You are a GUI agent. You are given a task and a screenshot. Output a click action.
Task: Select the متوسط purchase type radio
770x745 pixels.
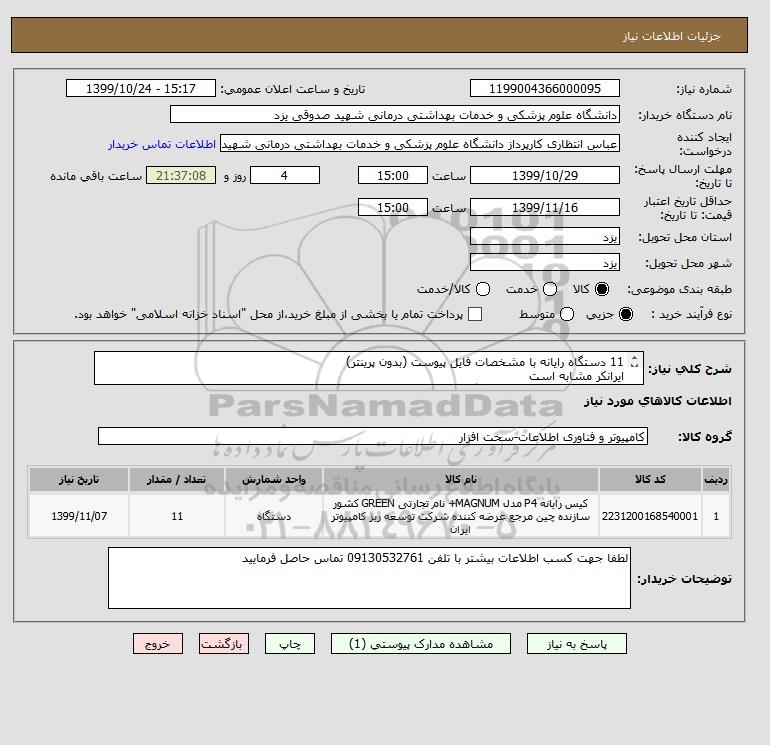click(x=567, y=314)
